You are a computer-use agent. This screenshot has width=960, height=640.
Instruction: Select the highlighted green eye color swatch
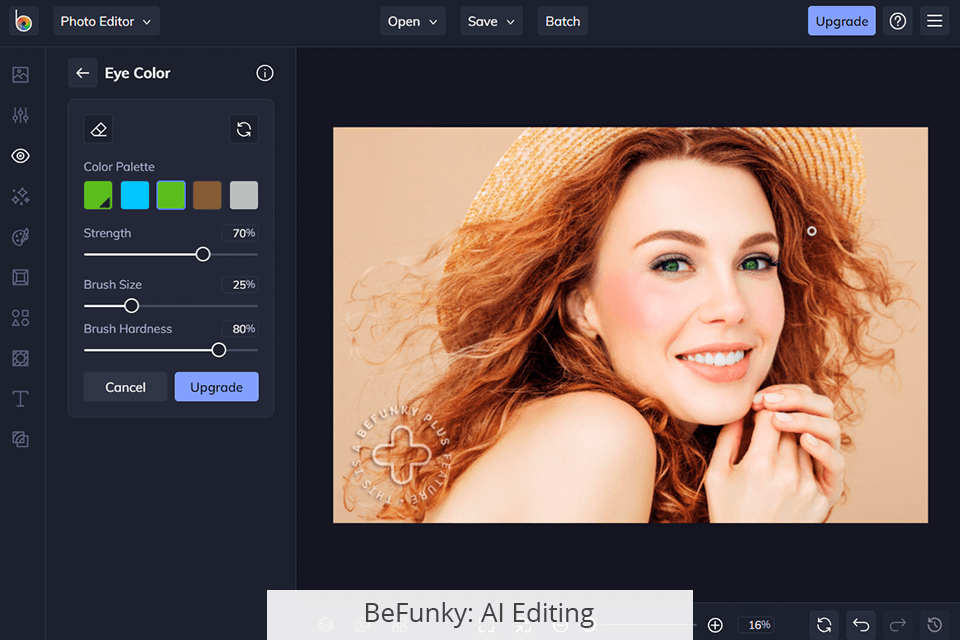point(171,195)
